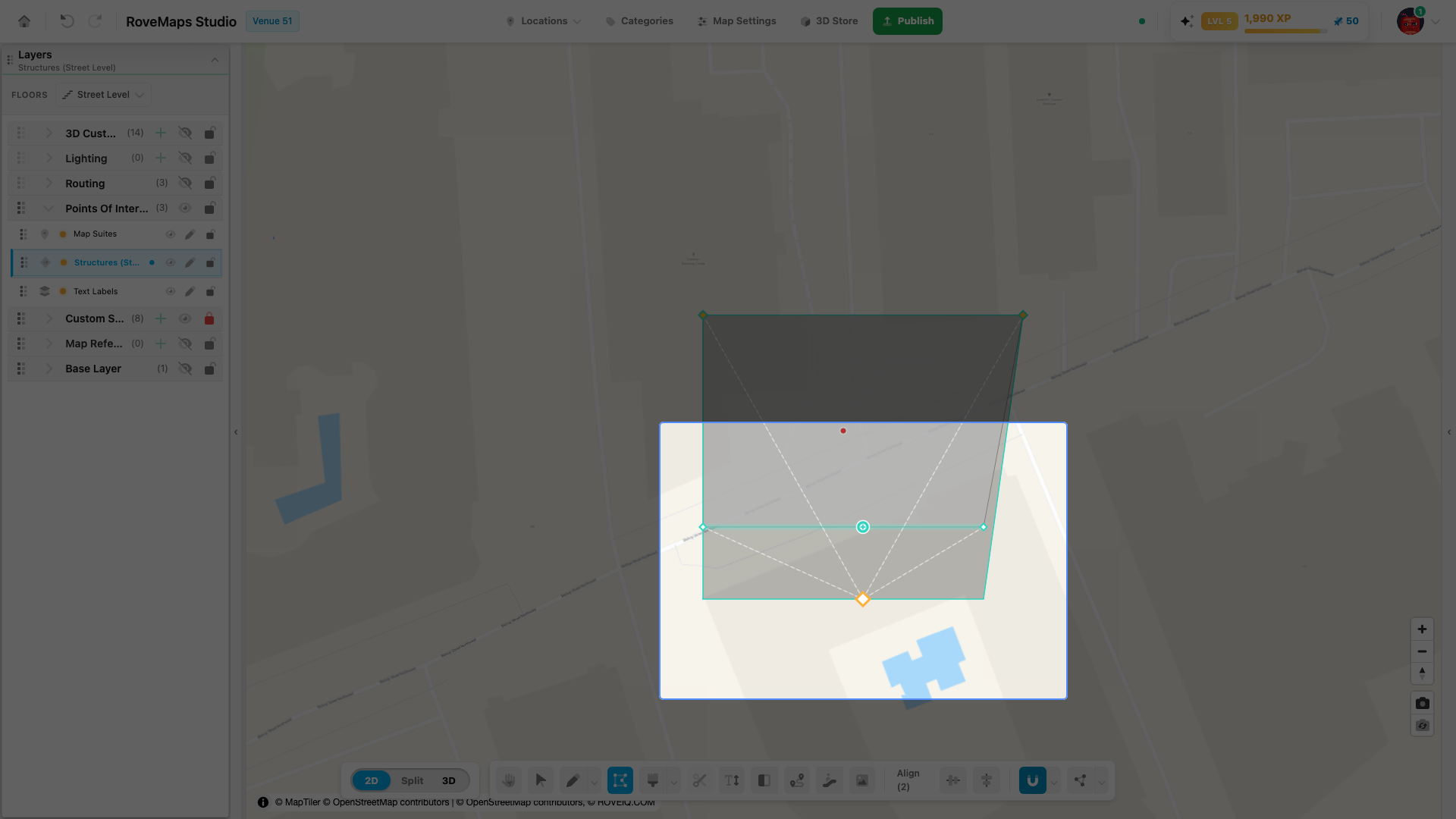The width and height of the screenshot is (1456, 819).
Task: Switch to the 3D view tab
Action: (x=449, y=780)
